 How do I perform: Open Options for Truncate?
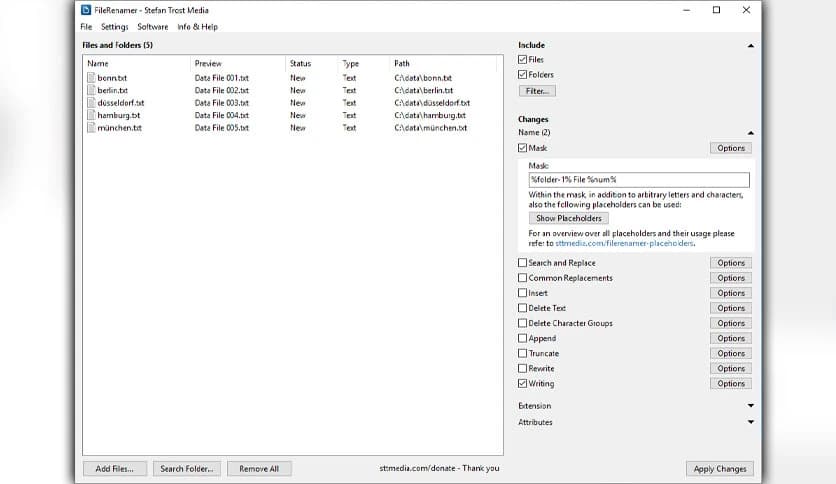(x=731, y=353)
